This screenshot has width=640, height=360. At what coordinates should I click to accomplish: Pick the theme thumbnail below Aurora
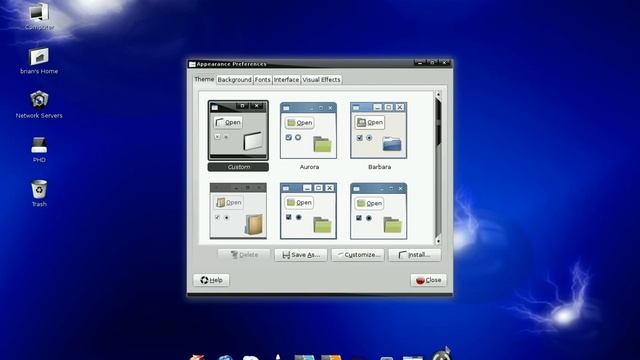coord(309,211)
